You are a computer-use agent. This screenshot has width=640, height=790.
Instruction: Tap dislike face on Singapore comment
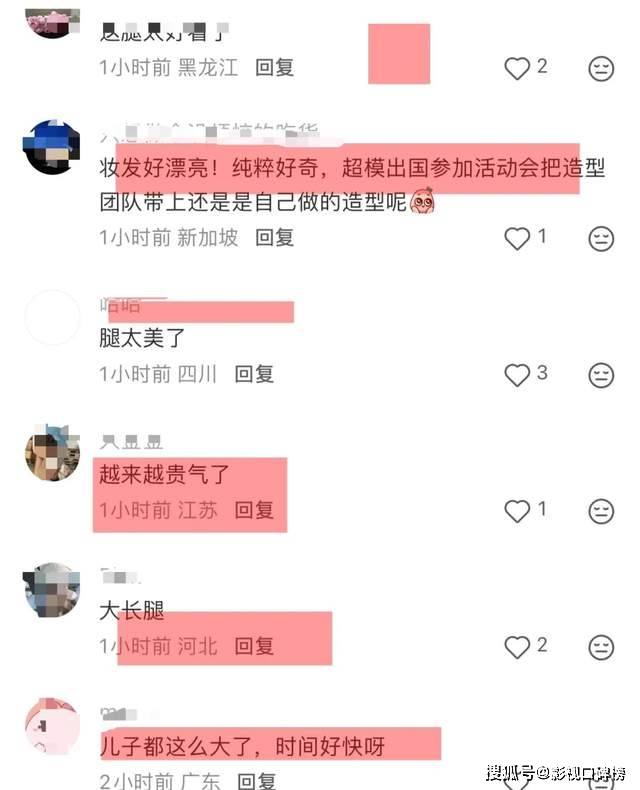pyautogui.click(x=601, y=238)
